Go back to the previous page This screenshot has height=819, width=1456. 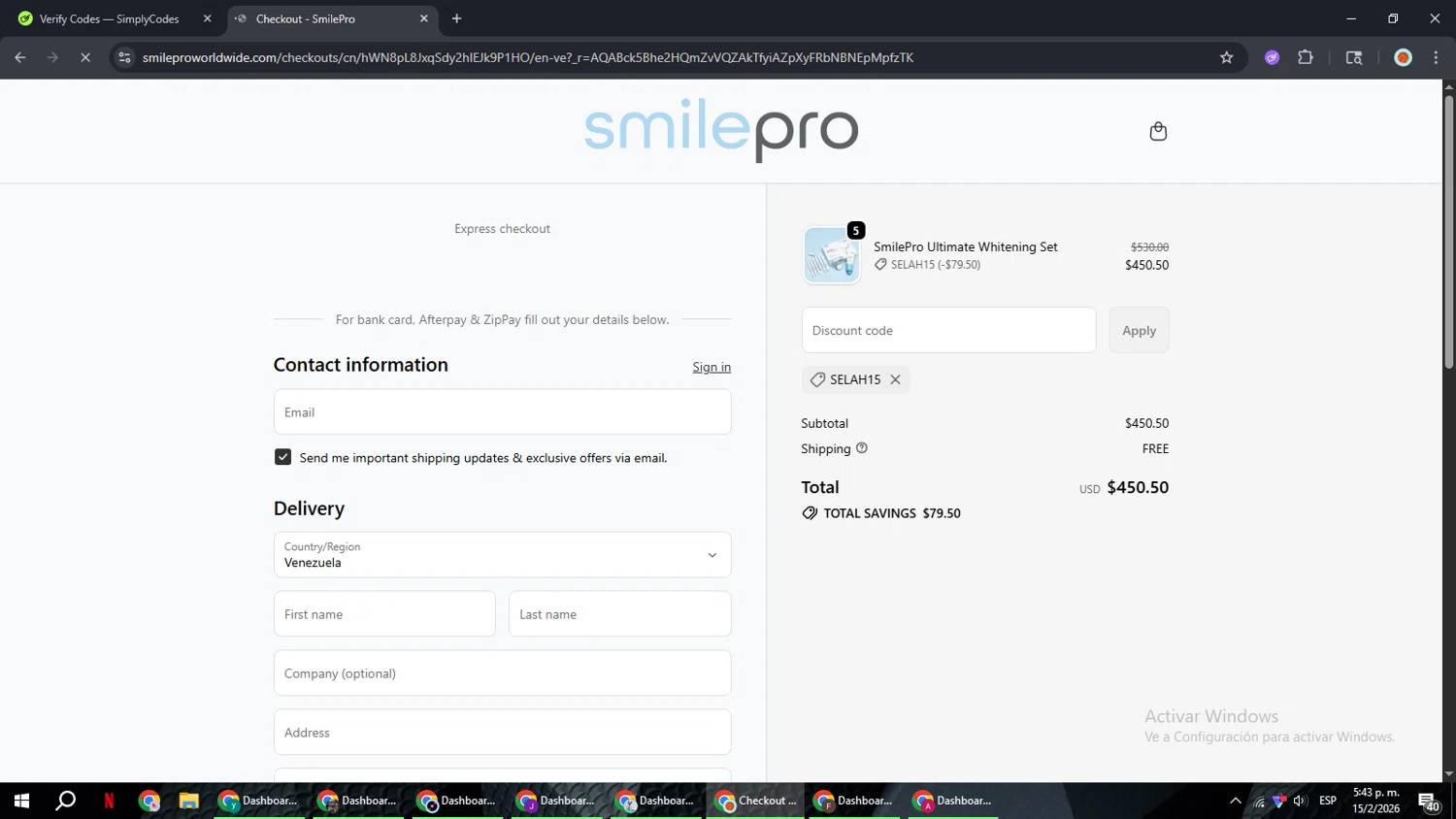[20, 57]
